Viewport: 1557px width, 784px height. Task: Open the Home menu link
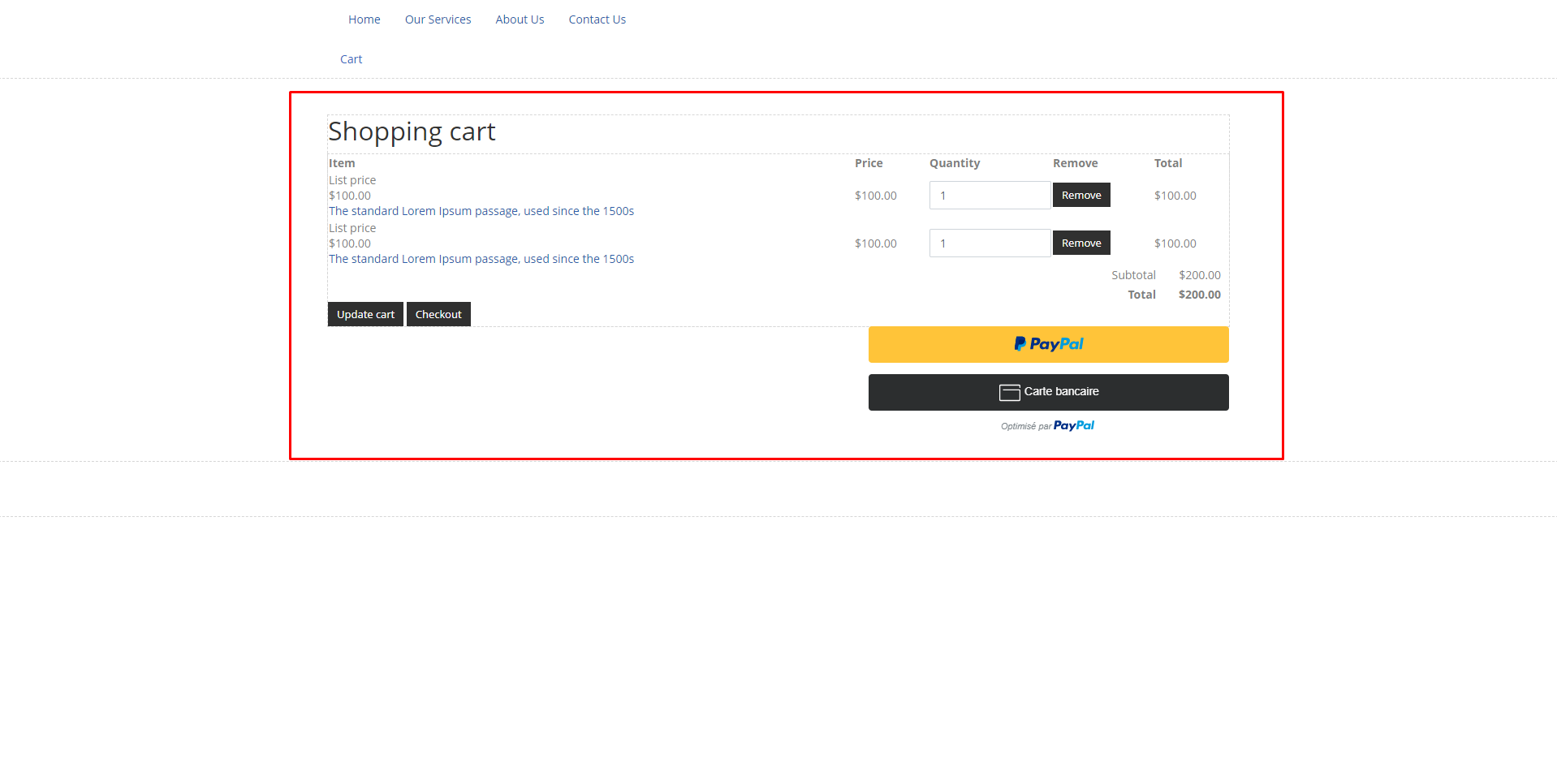pyautogui.click(x=364, y=19)
